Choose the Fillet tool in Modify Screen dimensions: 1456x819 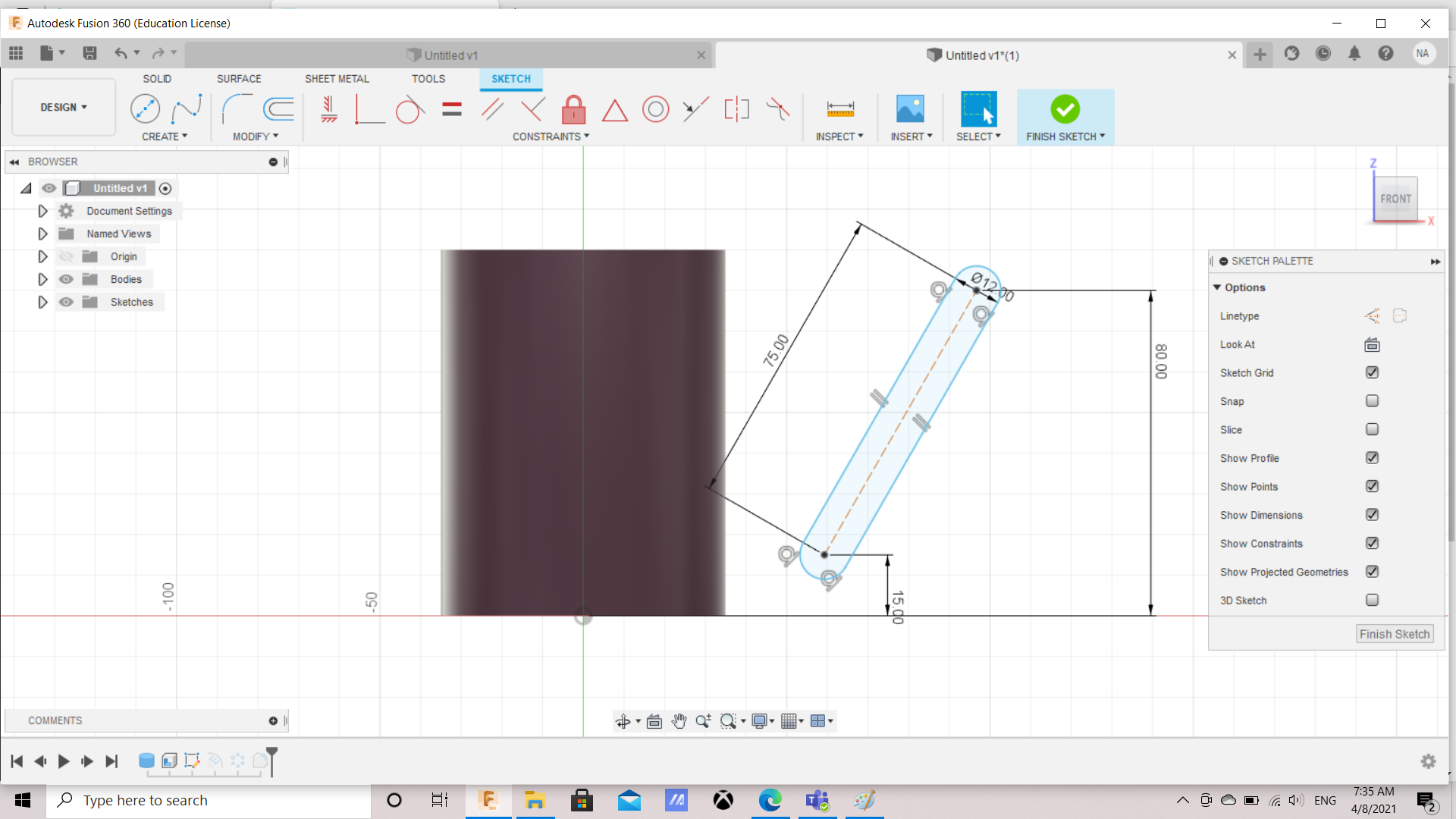tap(237, 109)
